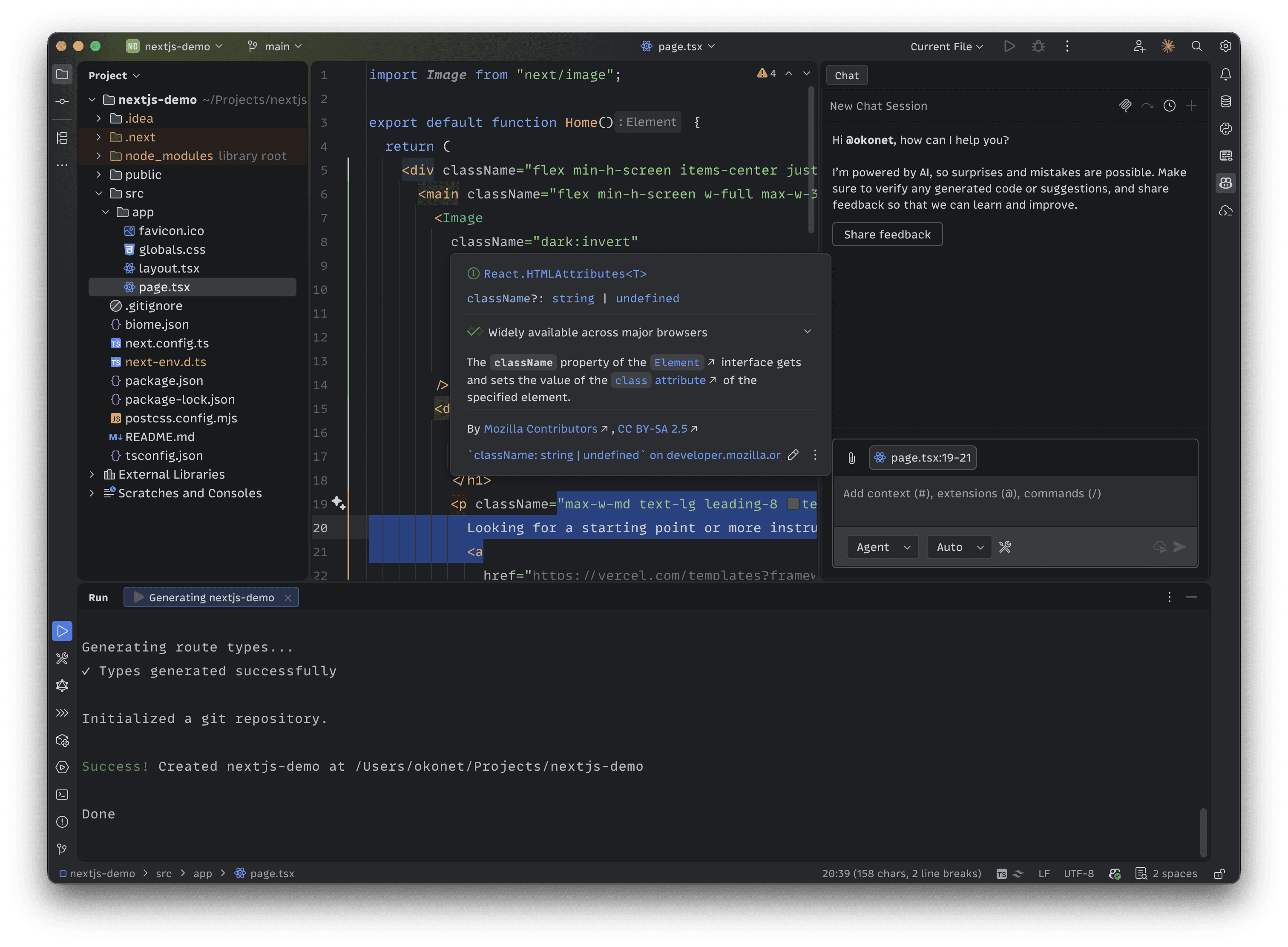Viewport: 1288px width, 947px height.
Task: Debug the current file with the bug icon
Action: [x=1038, y=46]
